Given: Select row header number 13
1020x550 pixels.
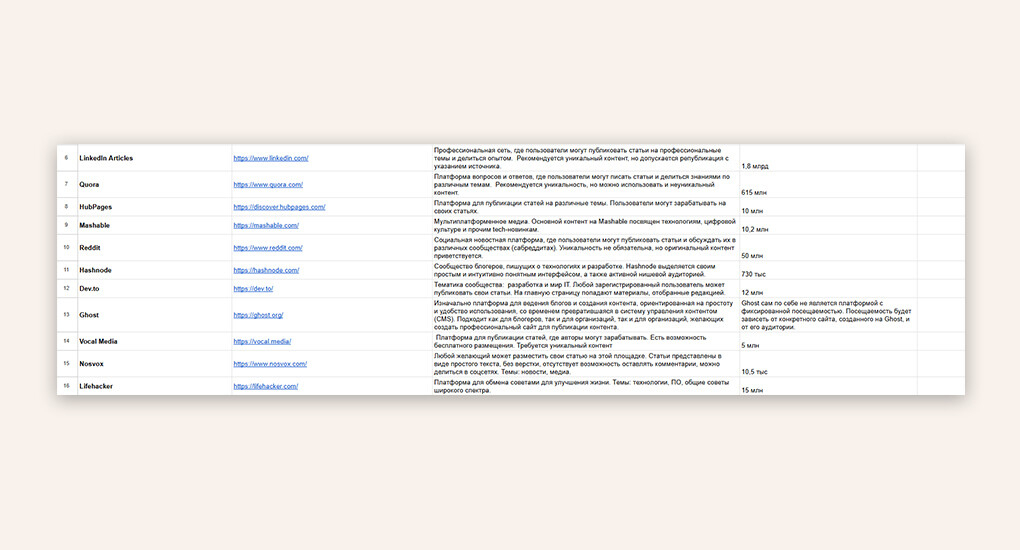Looking at the screenshot, I should tap(67, 315).
